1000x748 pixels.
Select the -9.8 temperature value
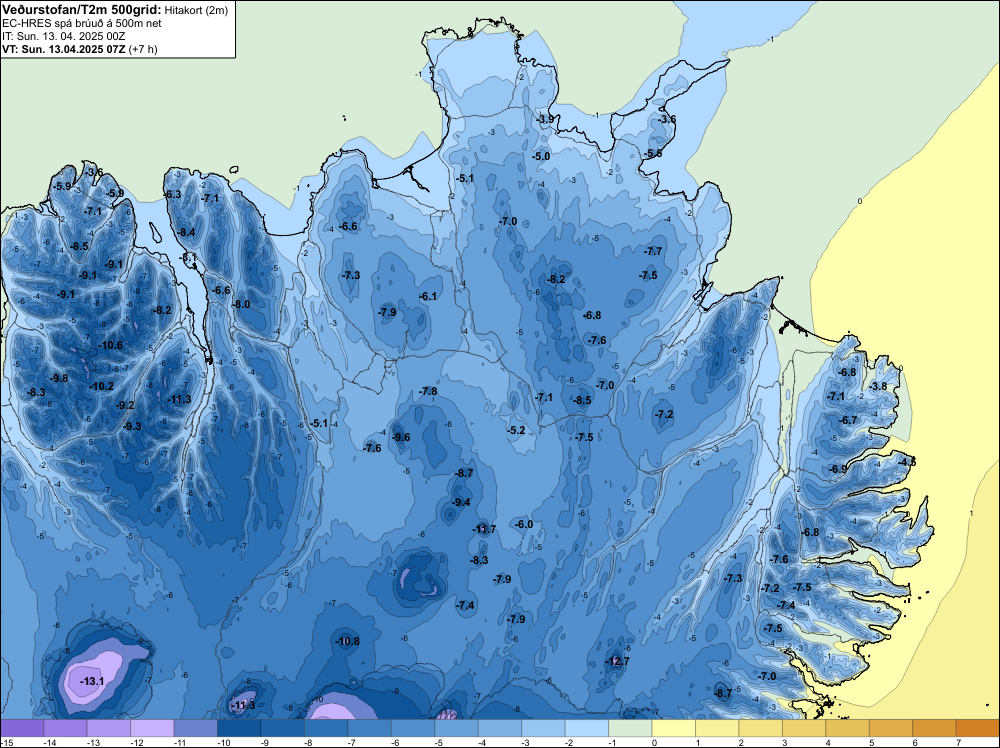[59, 378]
